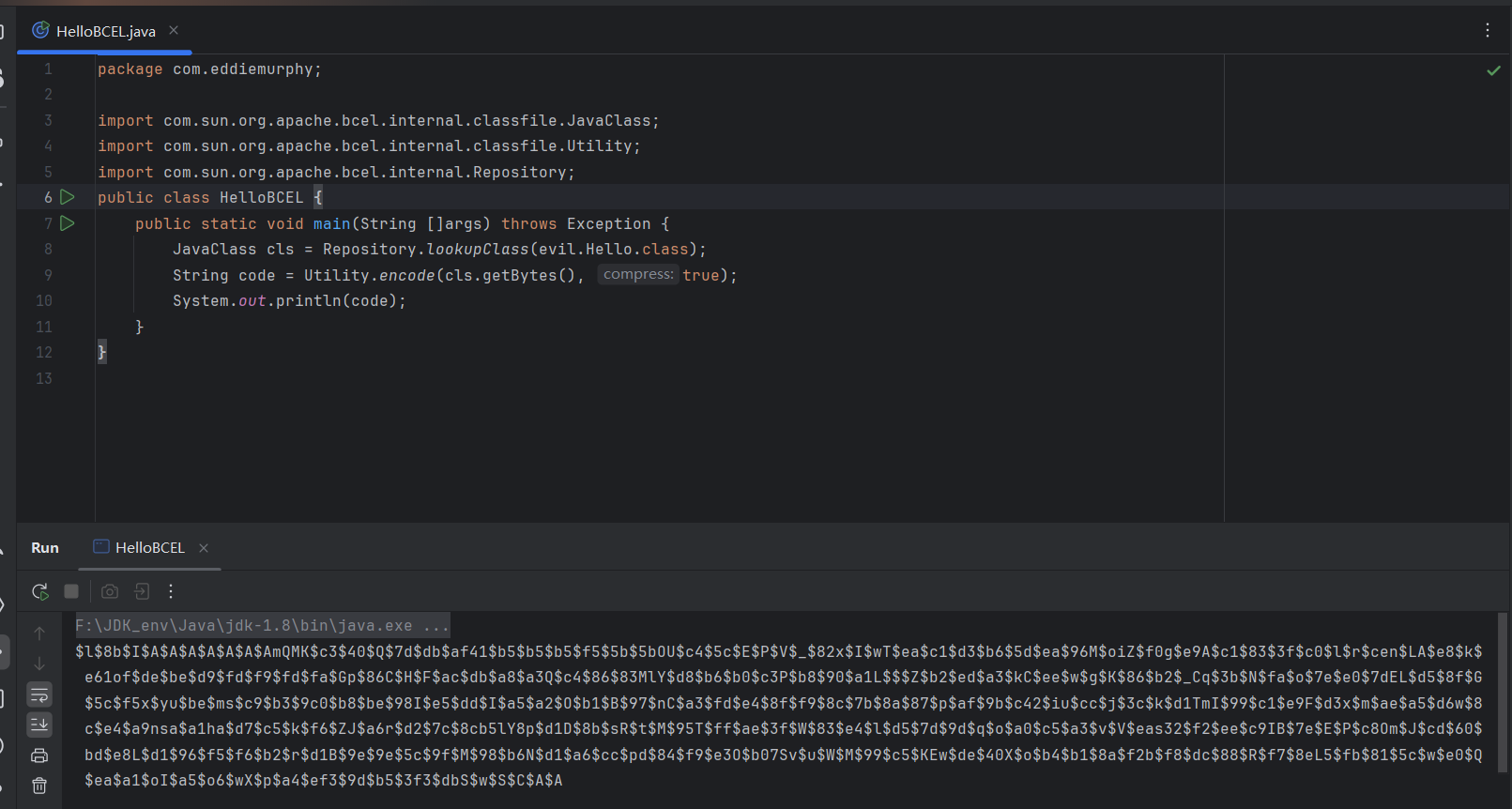This screenshot has width=1512, height=809.
Task: Open the Run tool window label
Action: (45, 548)
